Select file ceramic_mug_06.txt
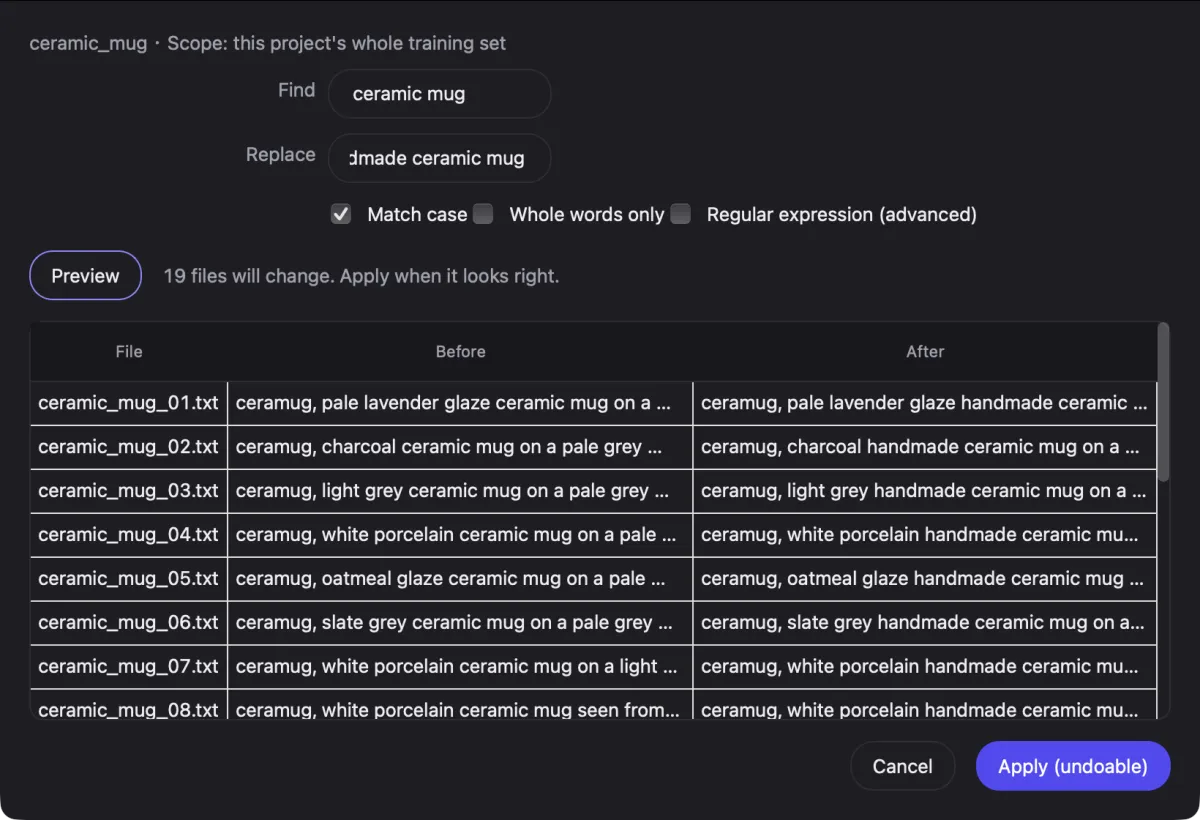The height and width of the screenshot is (820, 1200). tap(128, 623)
